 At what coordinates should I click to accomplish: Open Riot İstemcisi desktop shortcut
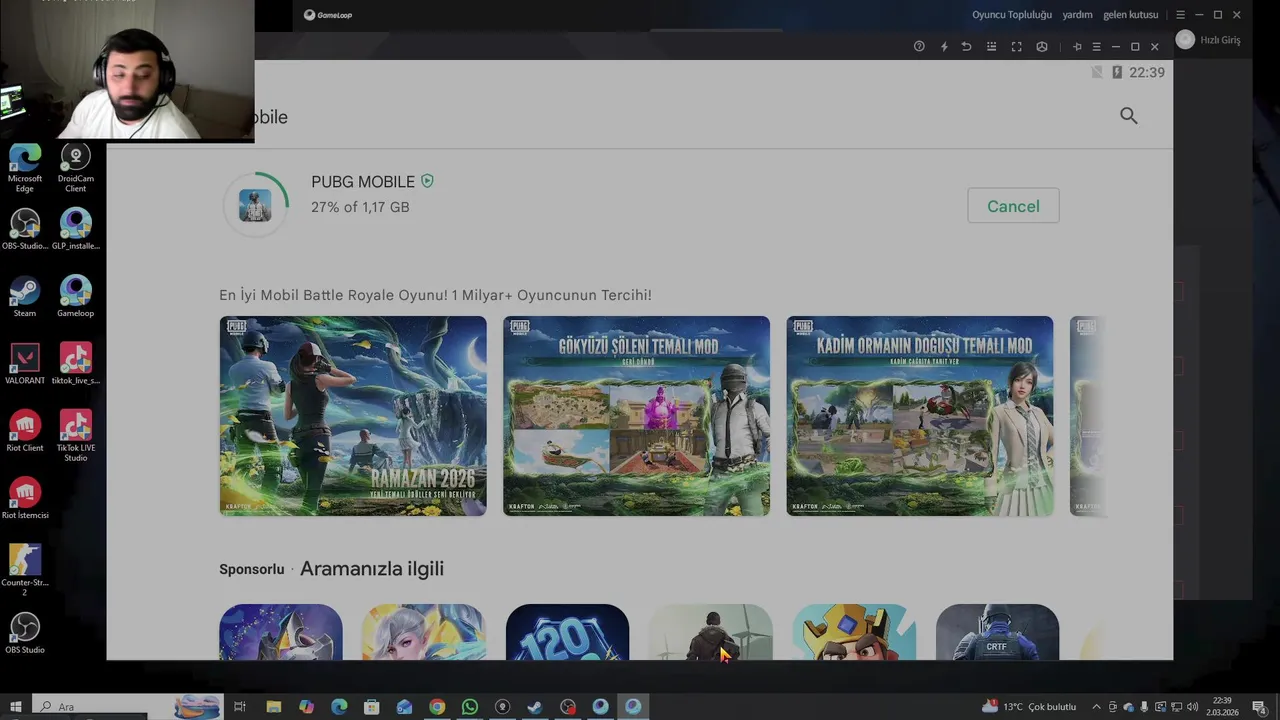click(x=25, y=499)
